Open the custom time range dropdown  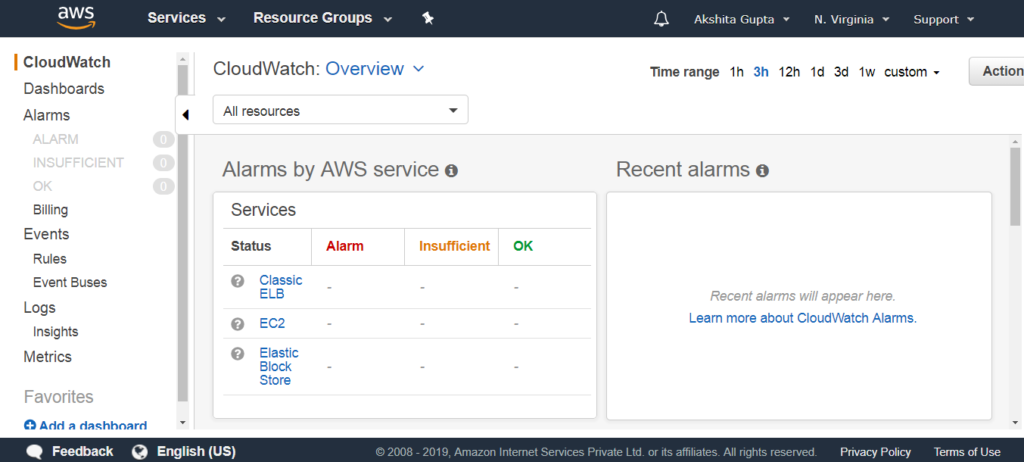coord(912,72)
